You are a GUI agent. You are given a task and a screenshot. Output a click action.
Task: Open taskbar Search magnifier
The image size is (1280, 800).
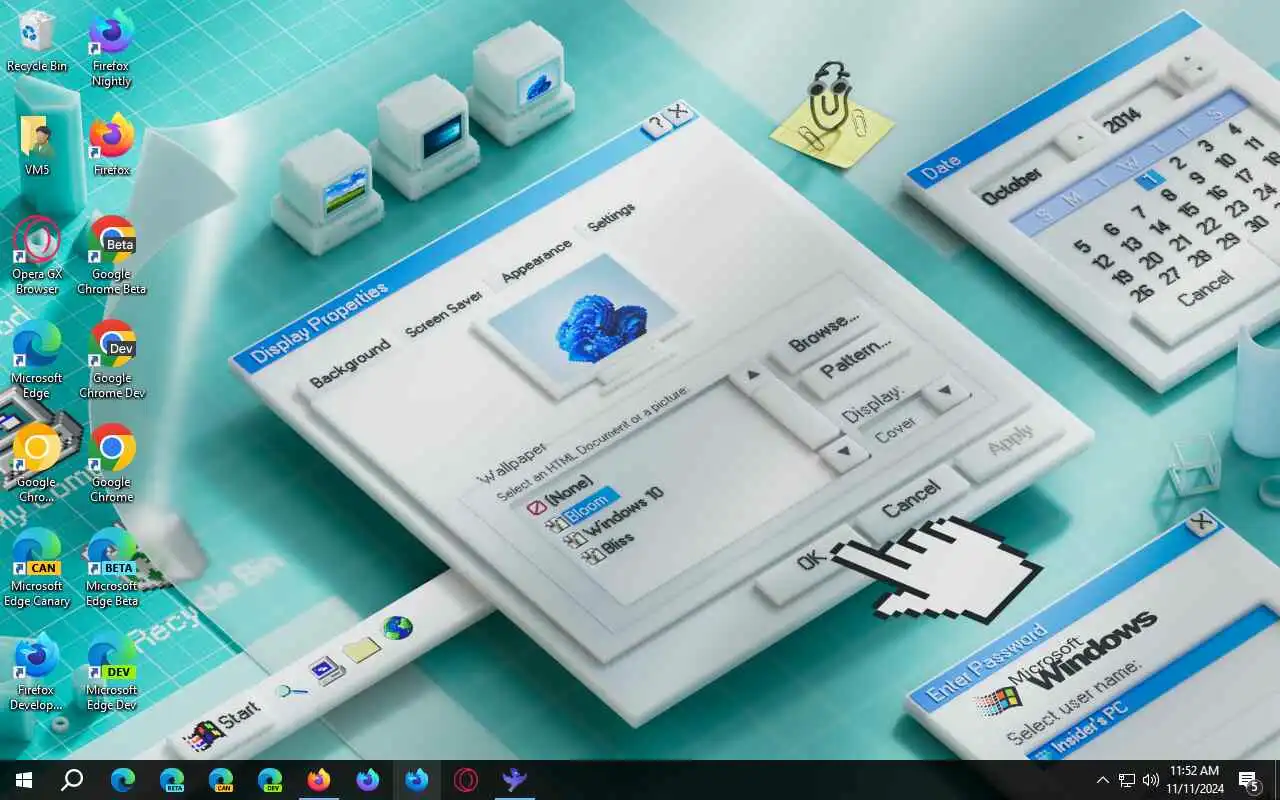click(x=72, y=780)
